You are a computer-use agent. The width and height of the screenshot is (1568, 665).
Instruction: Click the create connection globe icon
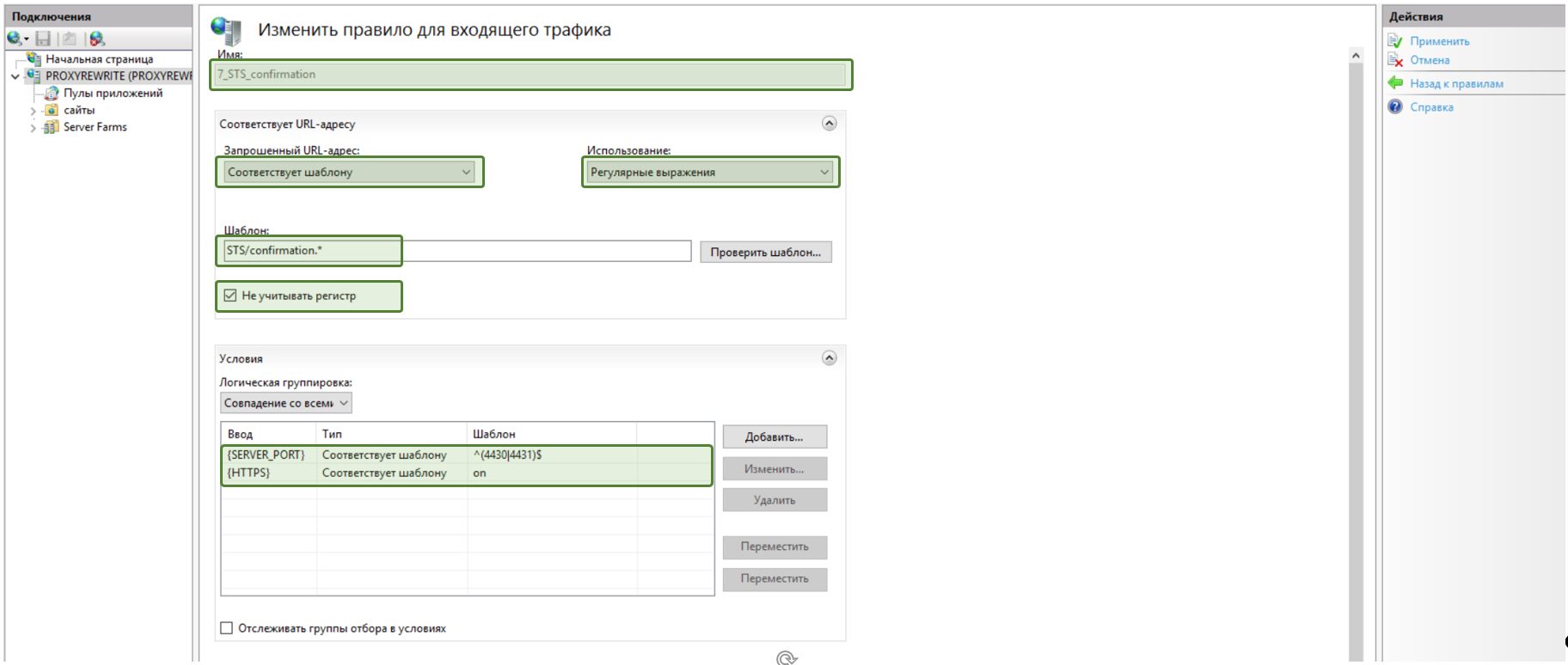click(x=14, y=39)
